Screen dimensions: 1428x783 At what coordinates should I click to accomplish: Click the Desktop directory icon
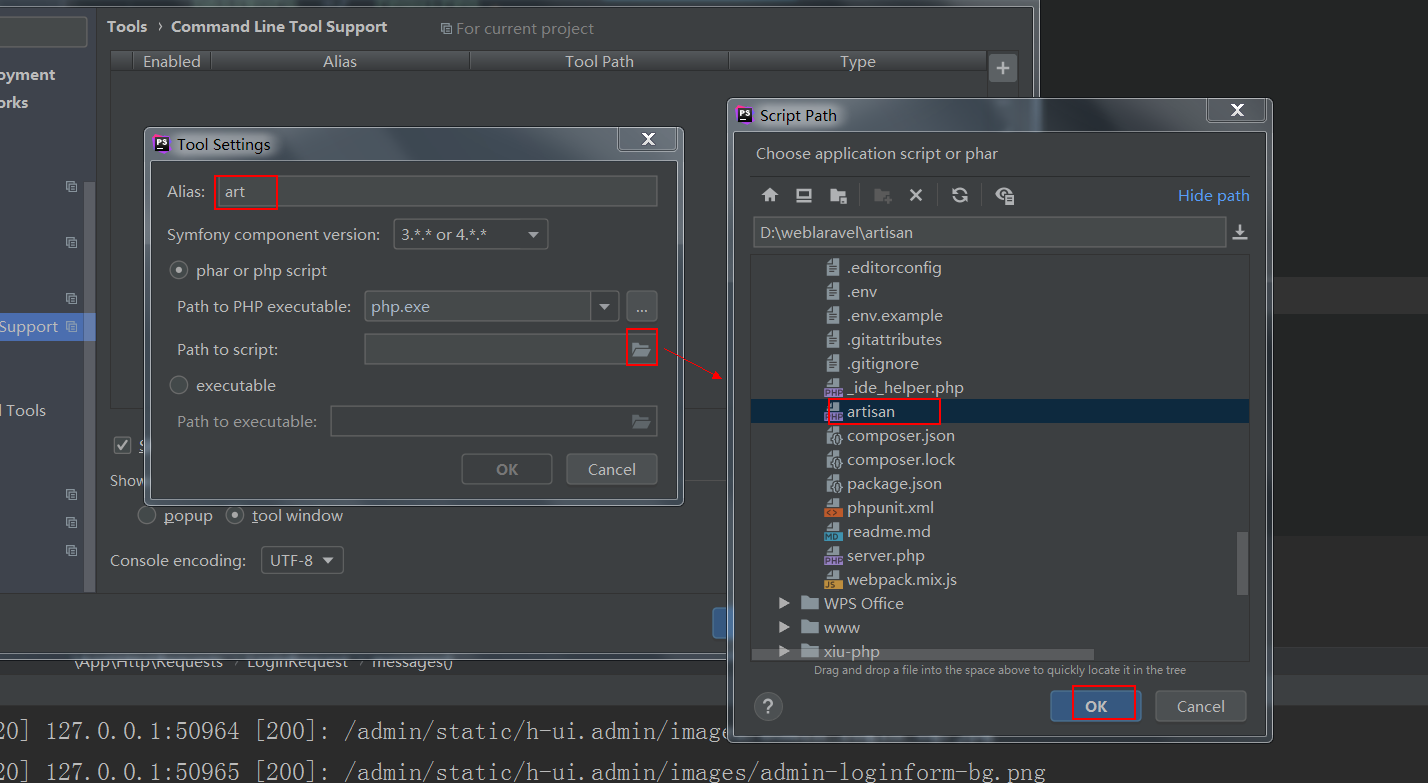pos(804,196)
